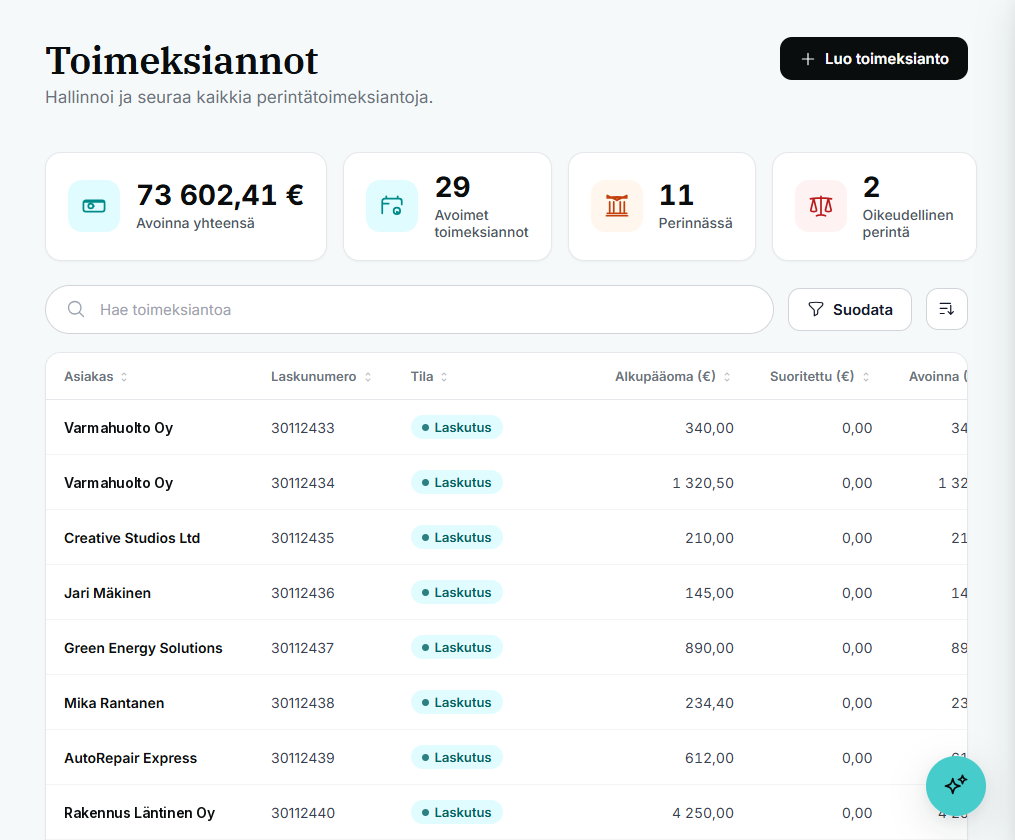Click the scales icon on Oikeudellinen perintä card

coord(821,206)
